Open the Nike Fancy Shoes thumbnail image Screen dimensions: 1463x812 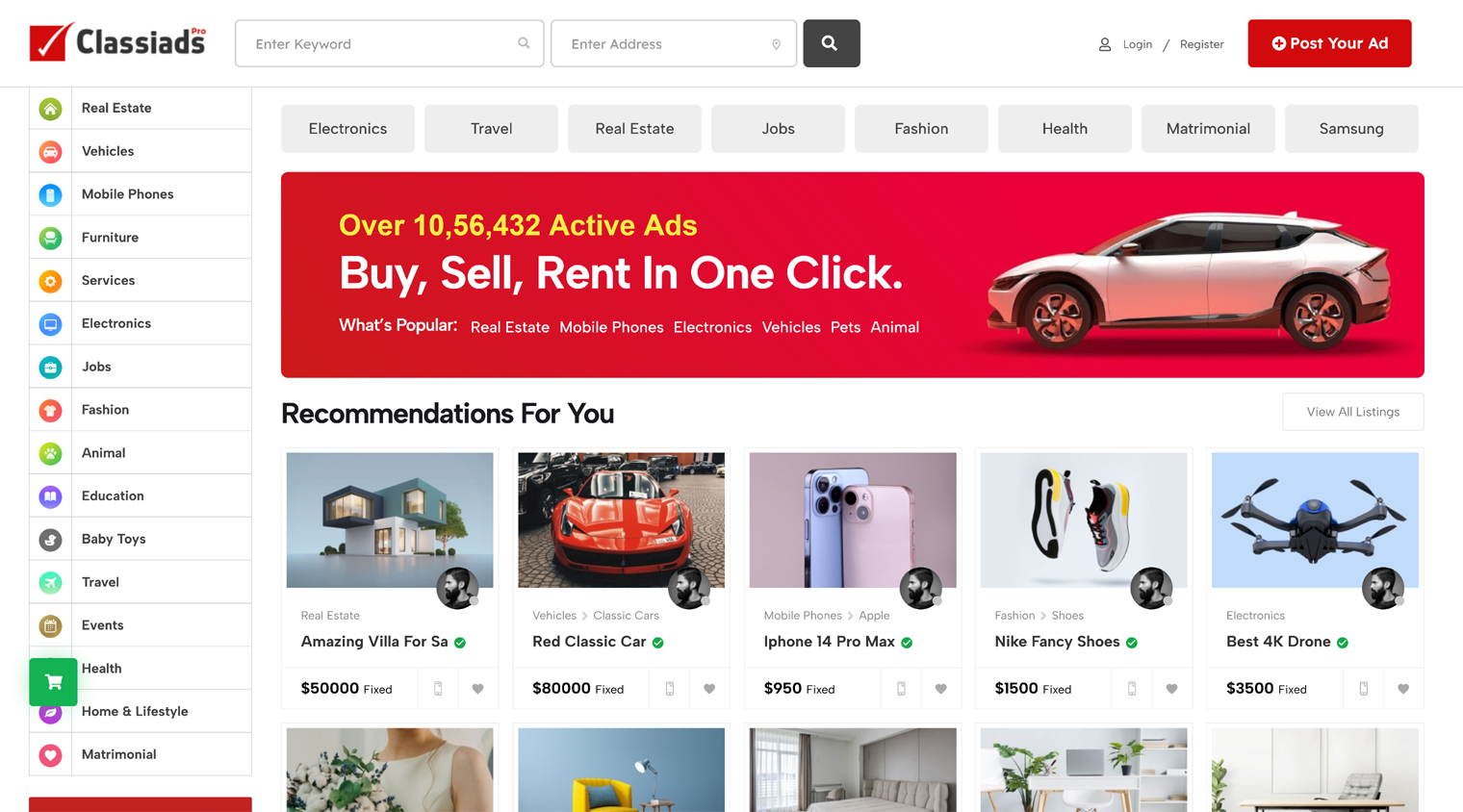click(x=1084, y=520)
